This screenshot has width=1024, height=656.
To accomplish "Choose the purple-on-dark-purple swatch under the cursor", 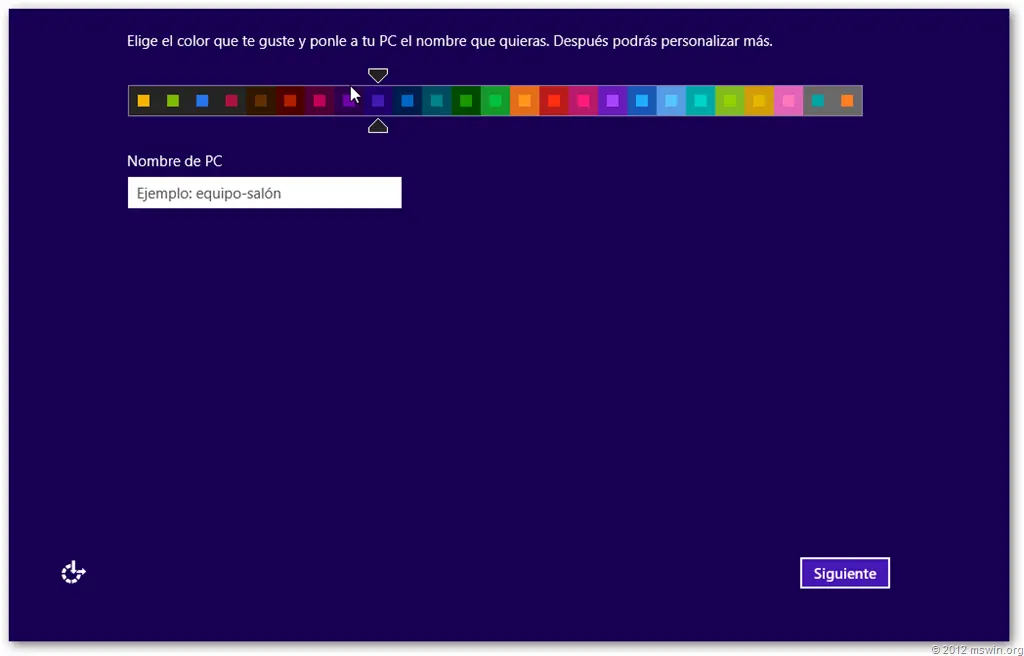I will point(349,101).
